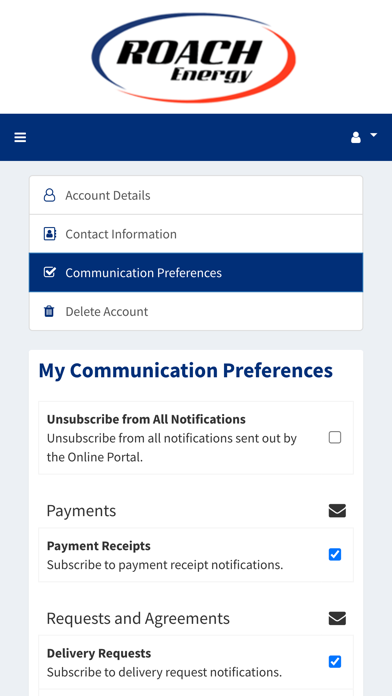The height and width of the screenshot is (696, 392).
Task: Open the Account Details menu item
Action: point(196,195)
